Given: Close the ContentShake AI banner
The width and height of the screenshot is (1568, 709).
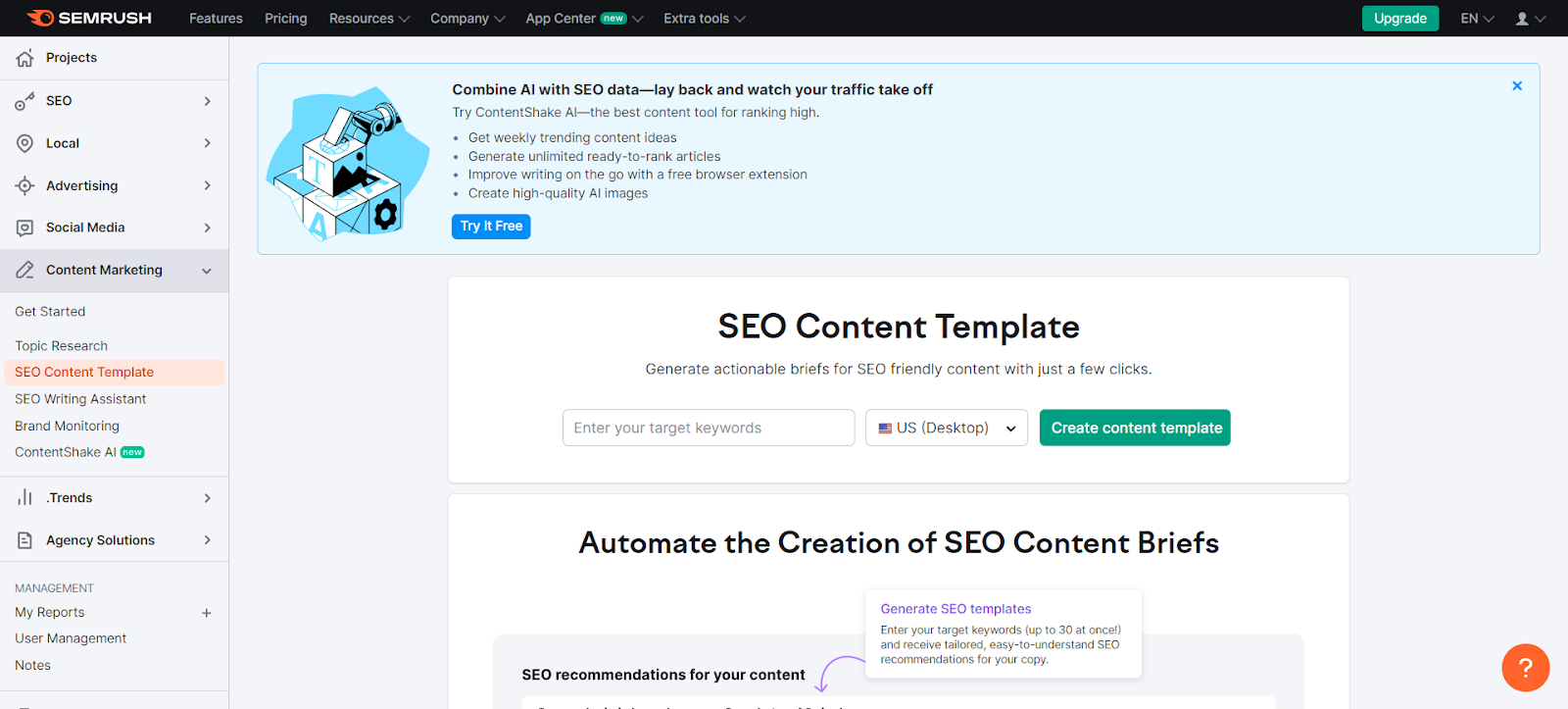Looking at the screenshot, I should click(1517, 86).
